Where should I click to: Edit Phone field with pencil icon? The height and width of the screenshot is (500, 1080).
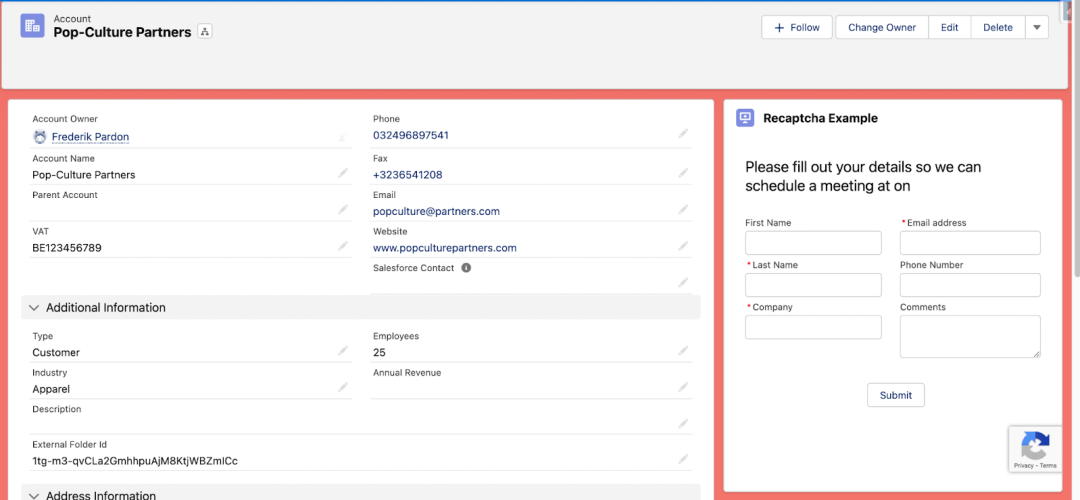click(x=683, y=134)
